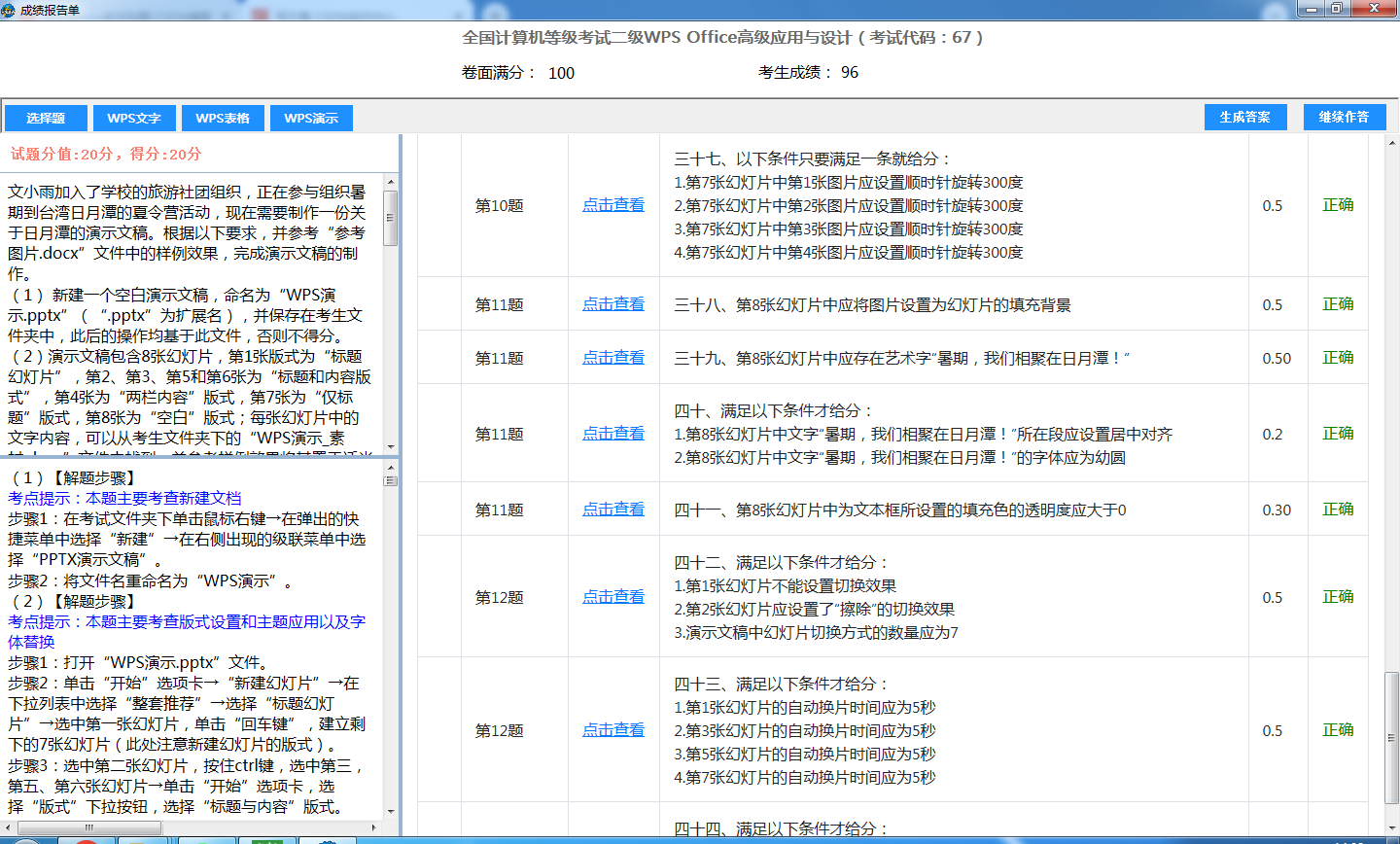Click the line 第2张幻灯片应设置了"擦除"的切换效果
Image resolution: width=1400 pixels, height=844 pixels.
click(815, 610)
